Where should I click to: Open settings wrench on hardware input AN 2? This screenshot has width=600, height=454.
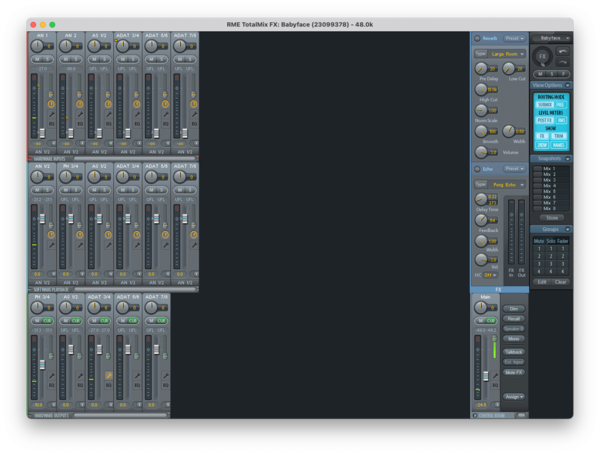[80, 114]
